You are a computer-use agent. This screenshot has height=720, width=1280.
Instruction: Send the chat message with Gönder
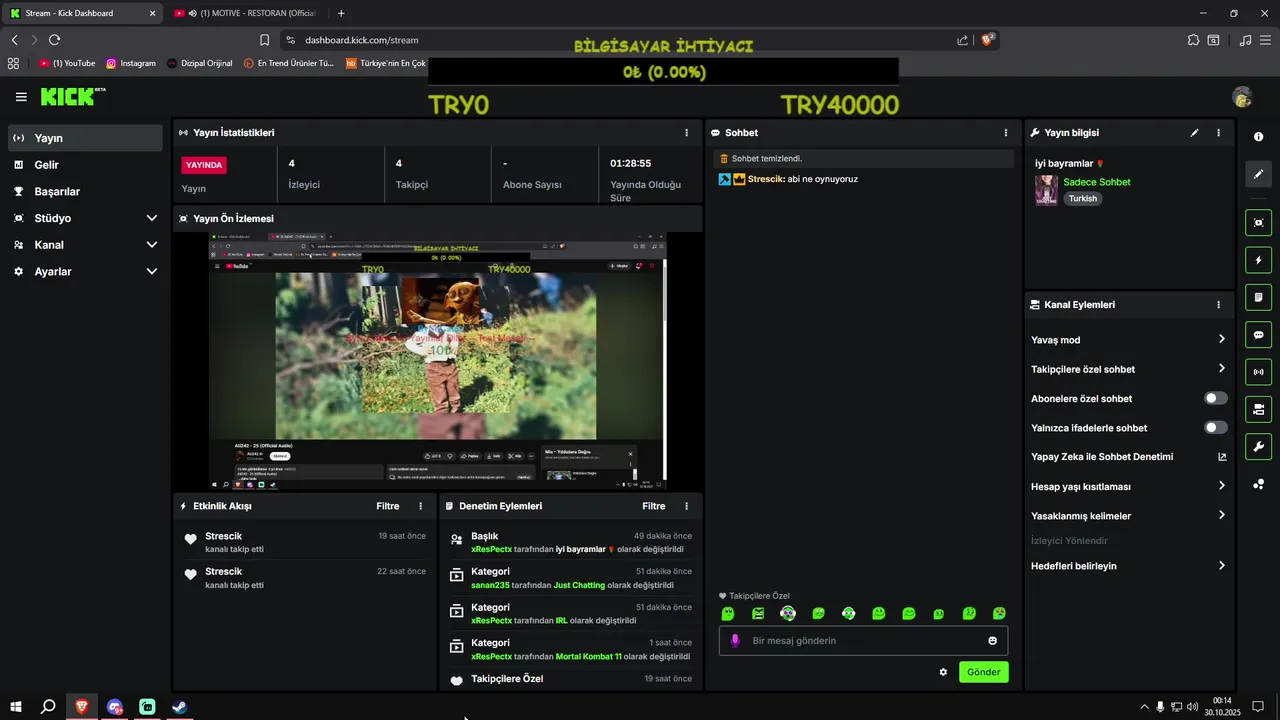tap(983, 672)
